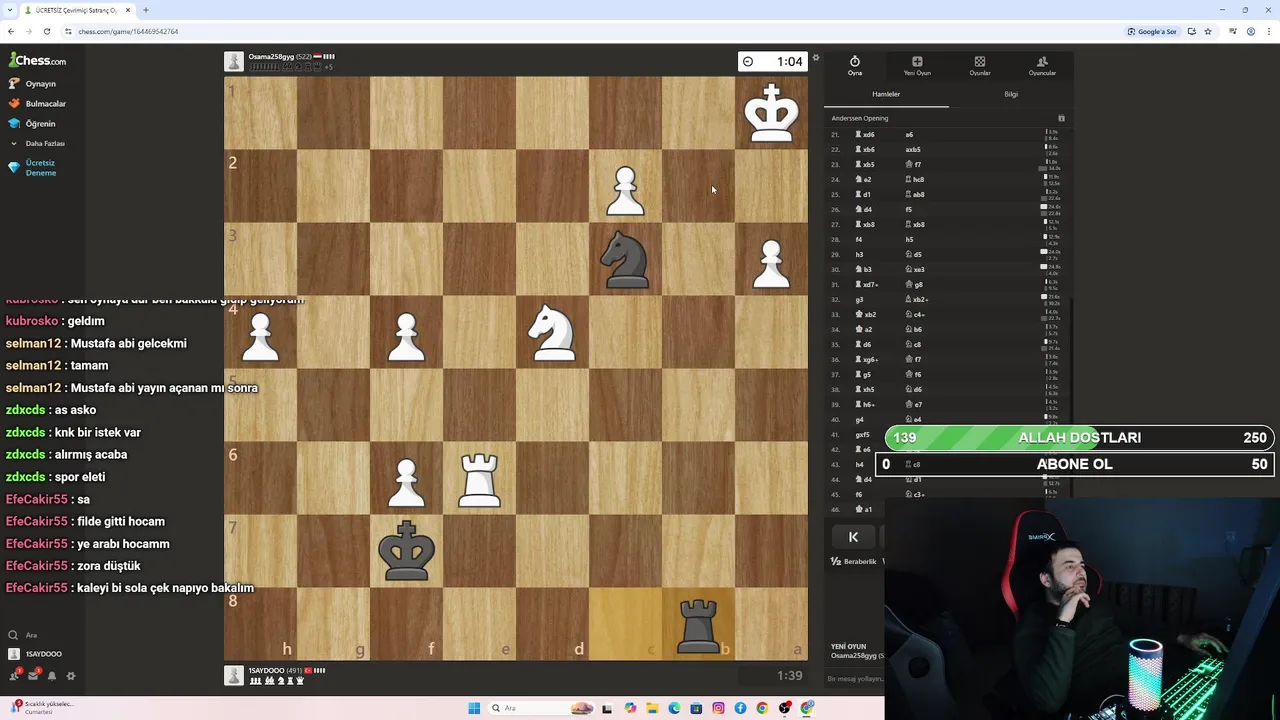Offer a draw with Beraberlik button
This screenshot has height=720, width=1280.
854,561
